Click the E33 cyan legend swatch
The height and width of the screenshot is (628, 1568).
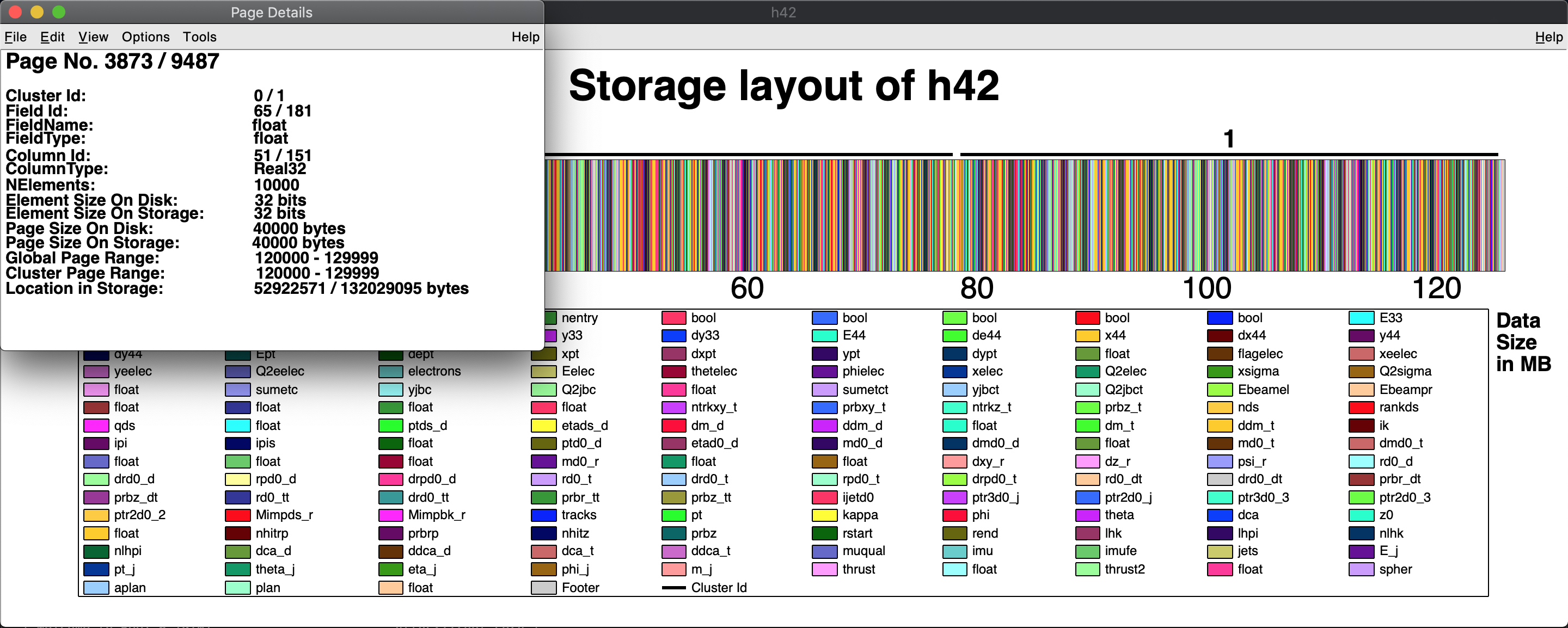pos(1362,318)
